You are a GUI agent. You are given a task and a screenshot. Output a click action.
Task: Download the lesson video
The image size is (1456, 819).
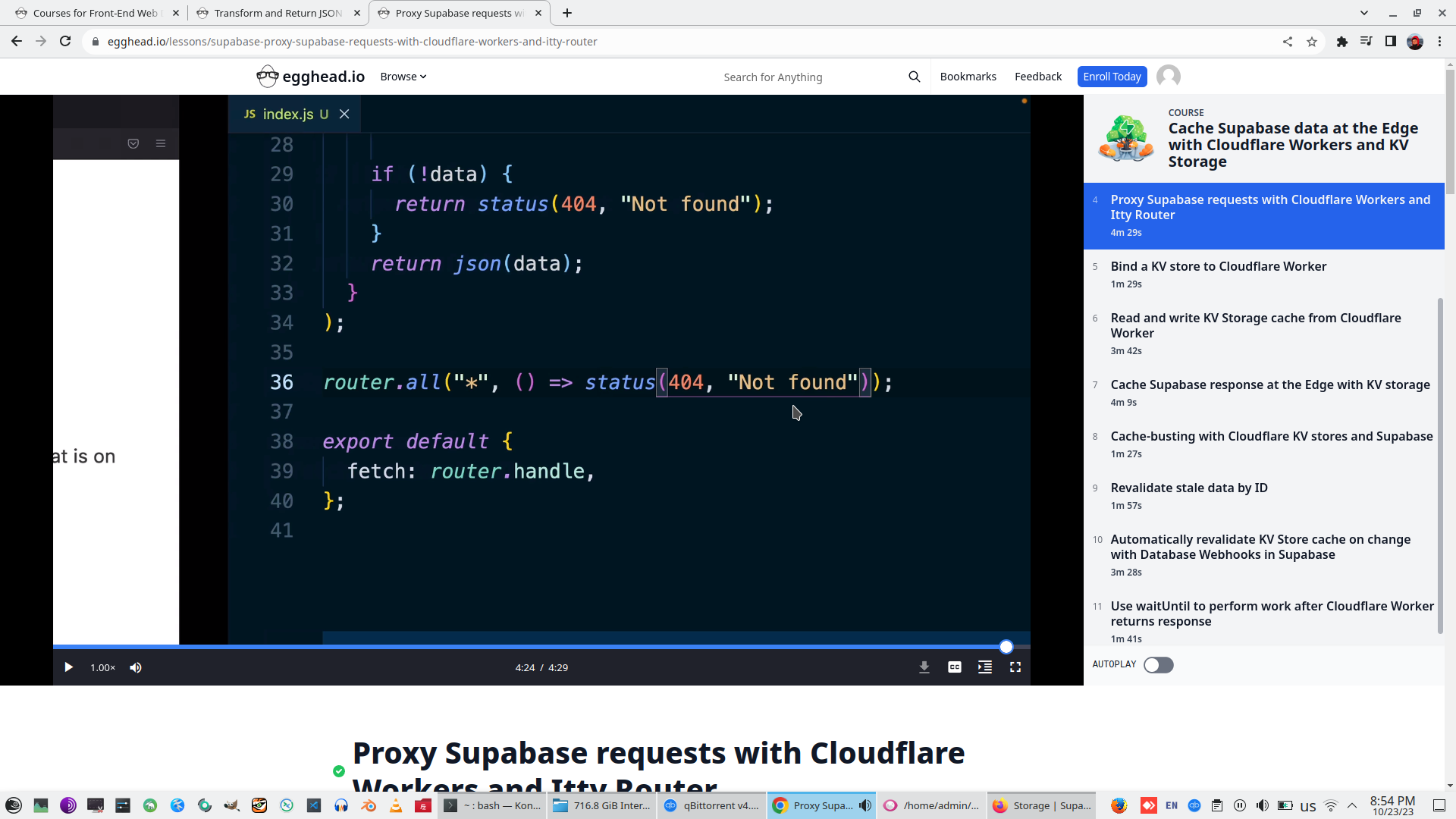point(924,667)
